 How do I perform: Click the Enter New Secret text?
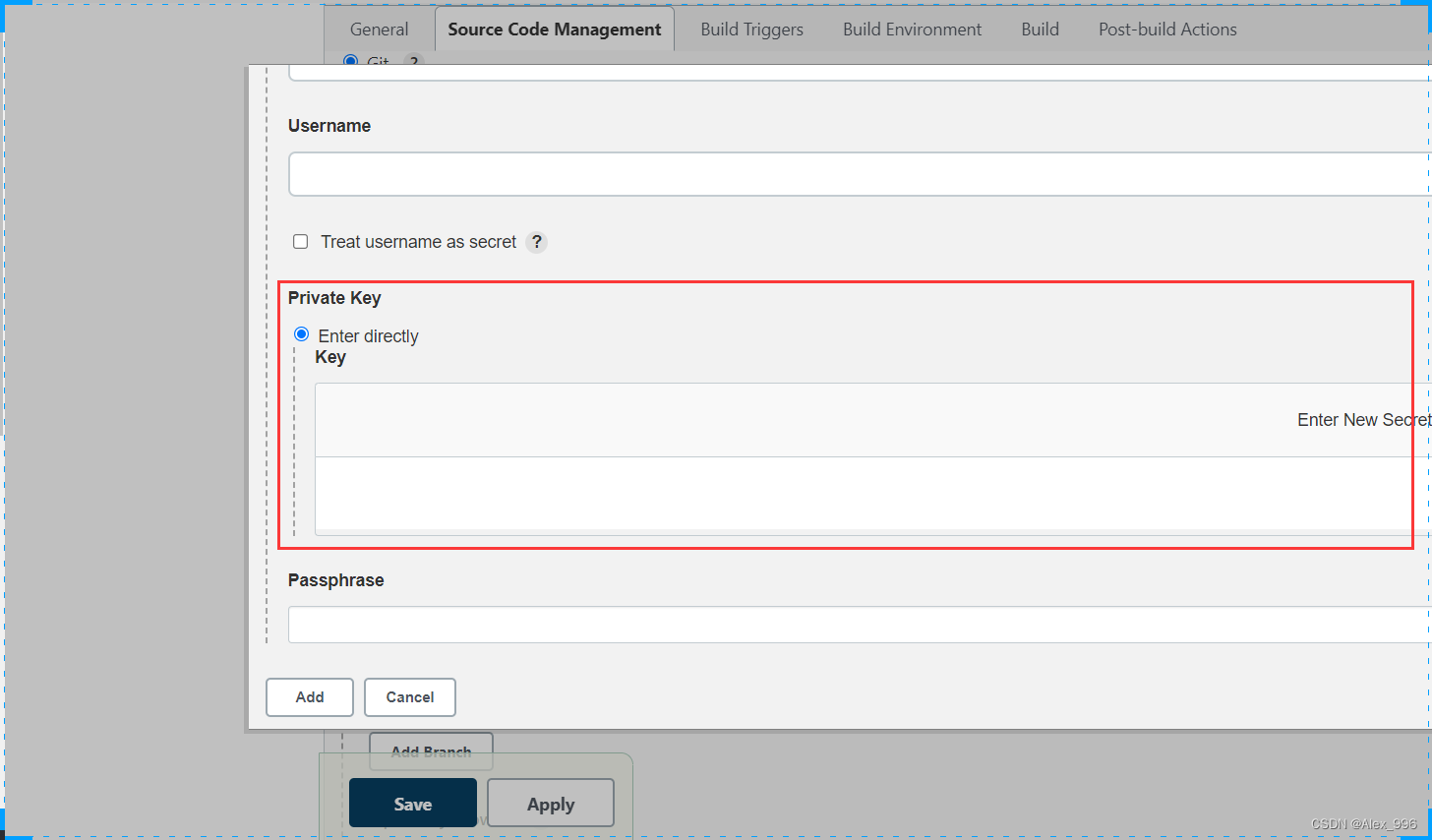[x=1363, y=420]
